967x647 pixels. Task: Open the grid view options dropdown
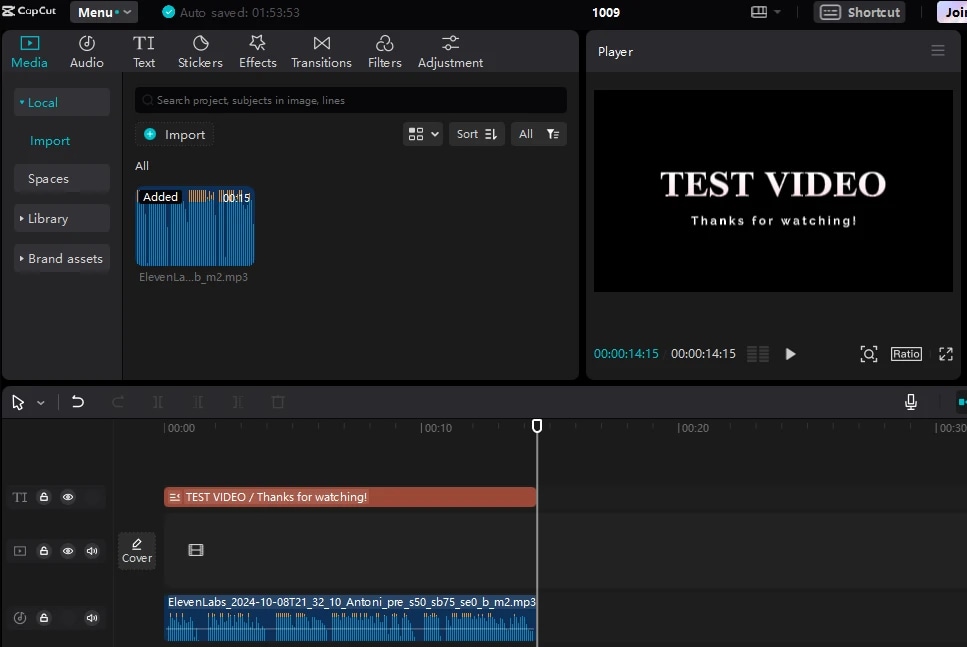pos(422,134)
